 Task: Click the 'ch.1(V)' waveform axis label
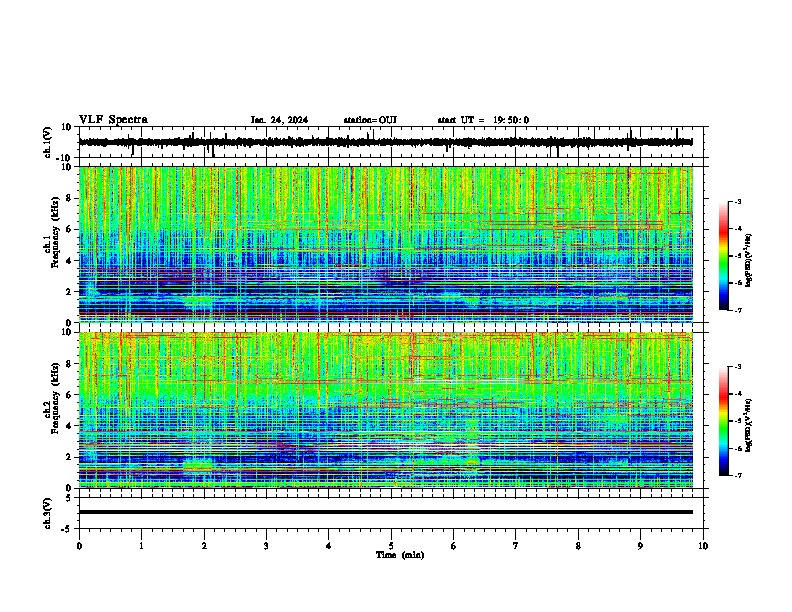(x=48, y=142)
